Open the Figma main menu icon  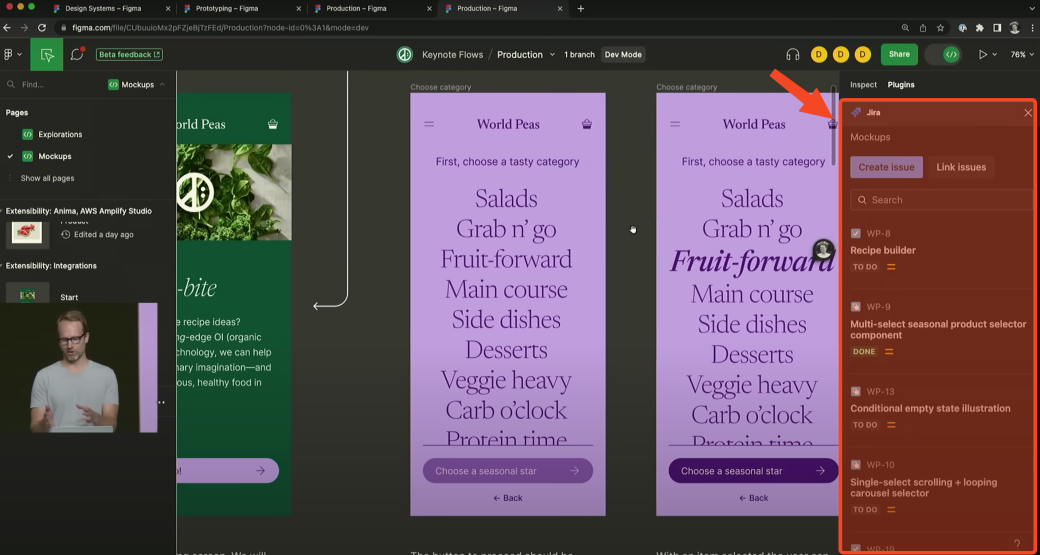pos(11,54)
